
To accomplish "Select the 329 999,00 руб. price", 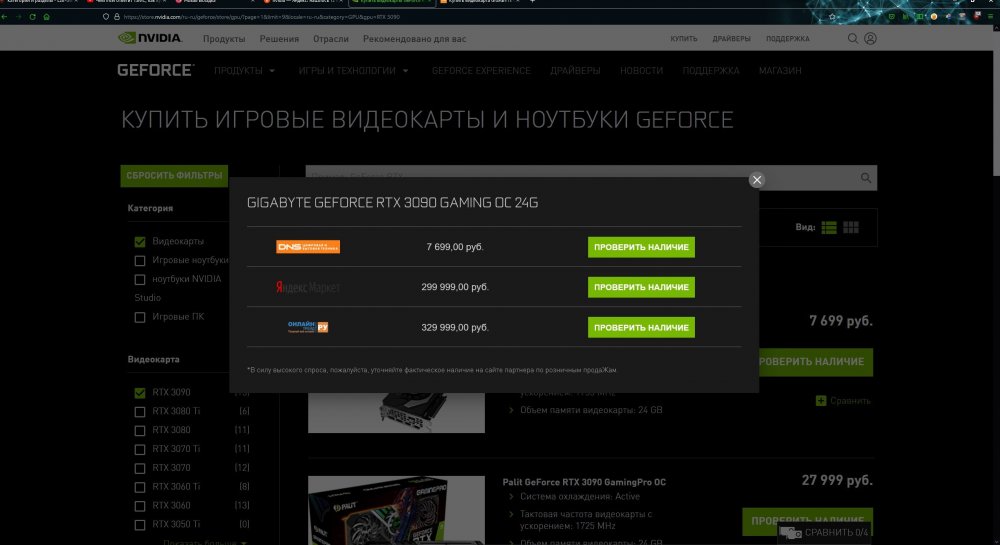I will pos(455,328).
